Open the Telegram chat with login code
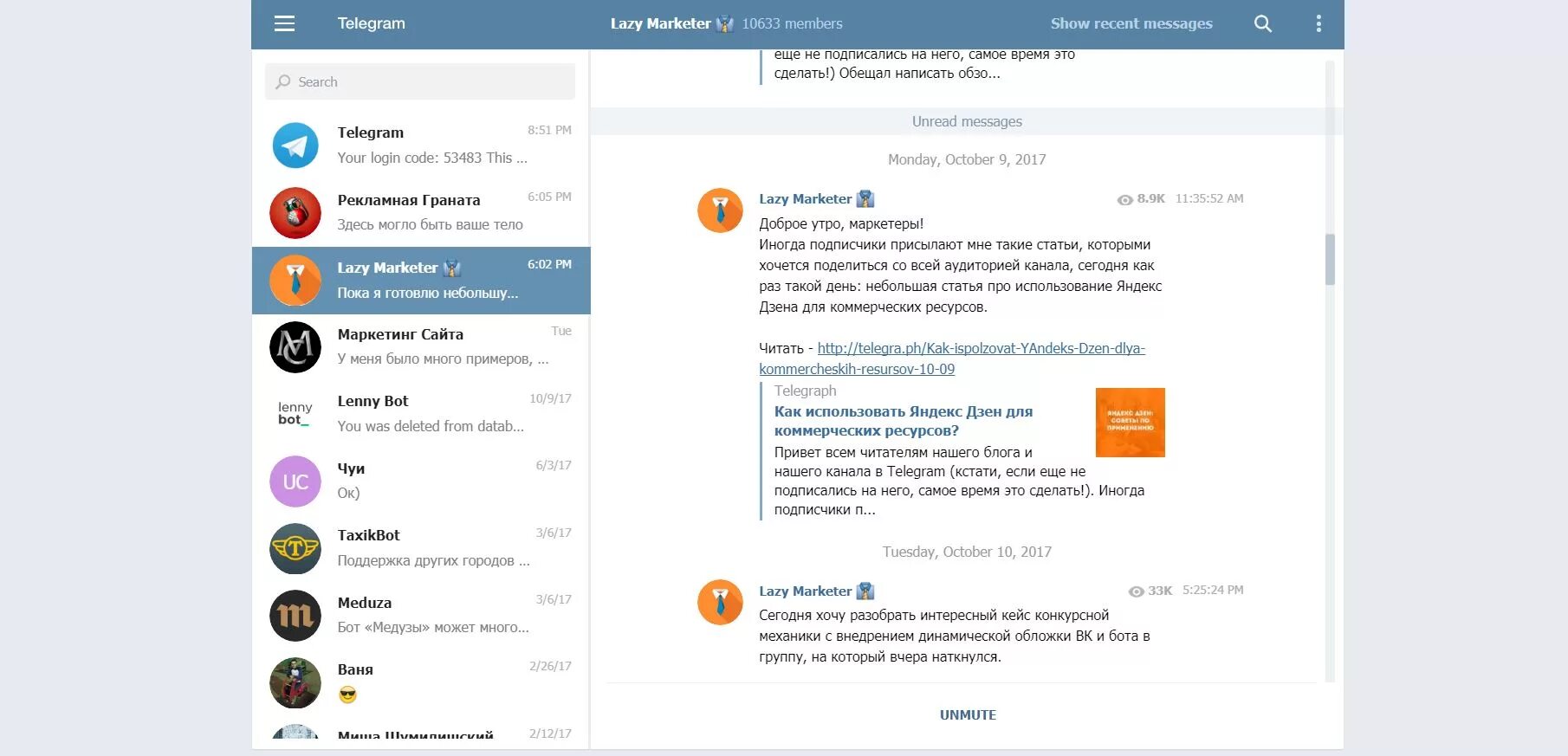The image size is (1568, 756). point(421,145)
